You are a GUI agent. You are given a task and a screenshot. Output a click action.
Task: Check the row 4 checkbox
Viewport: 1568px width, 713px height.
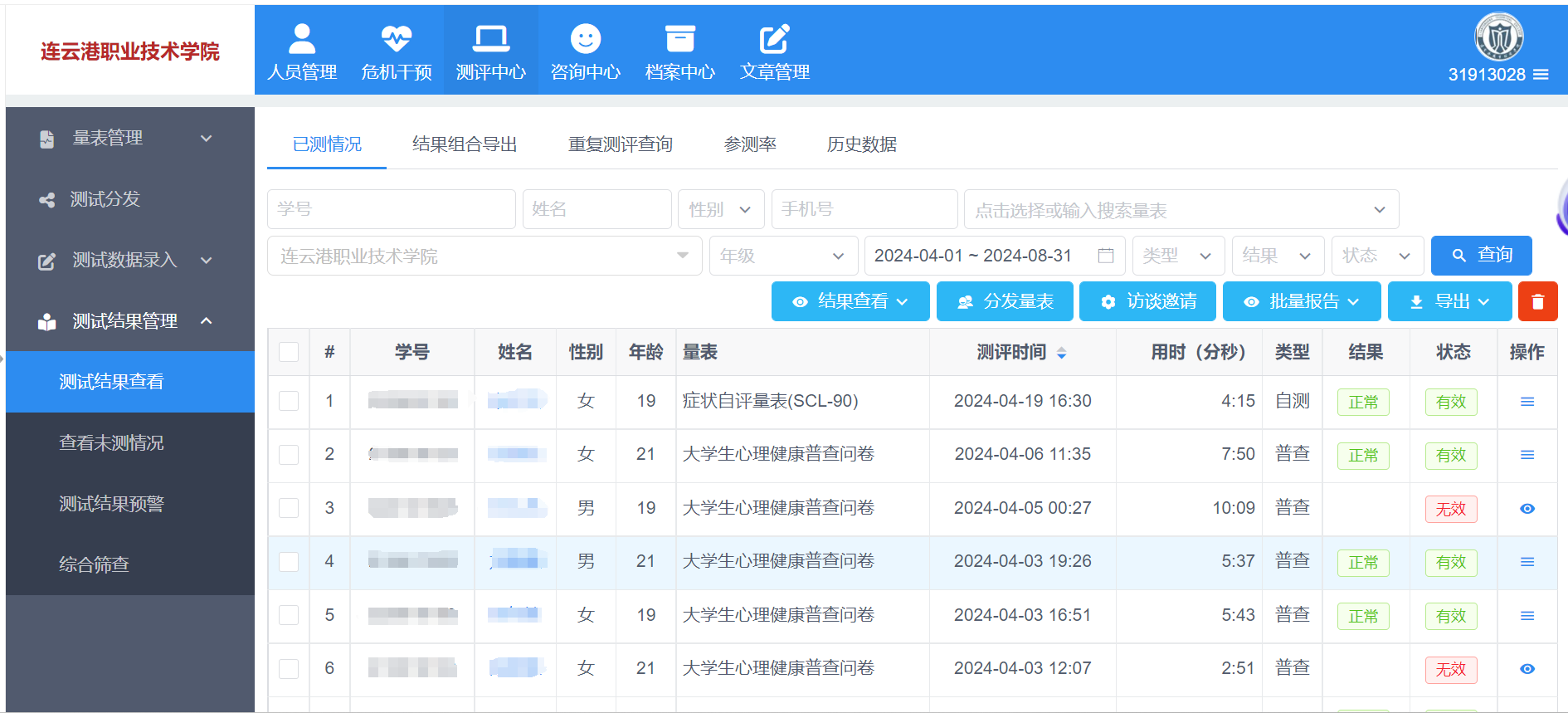point(289,562)
